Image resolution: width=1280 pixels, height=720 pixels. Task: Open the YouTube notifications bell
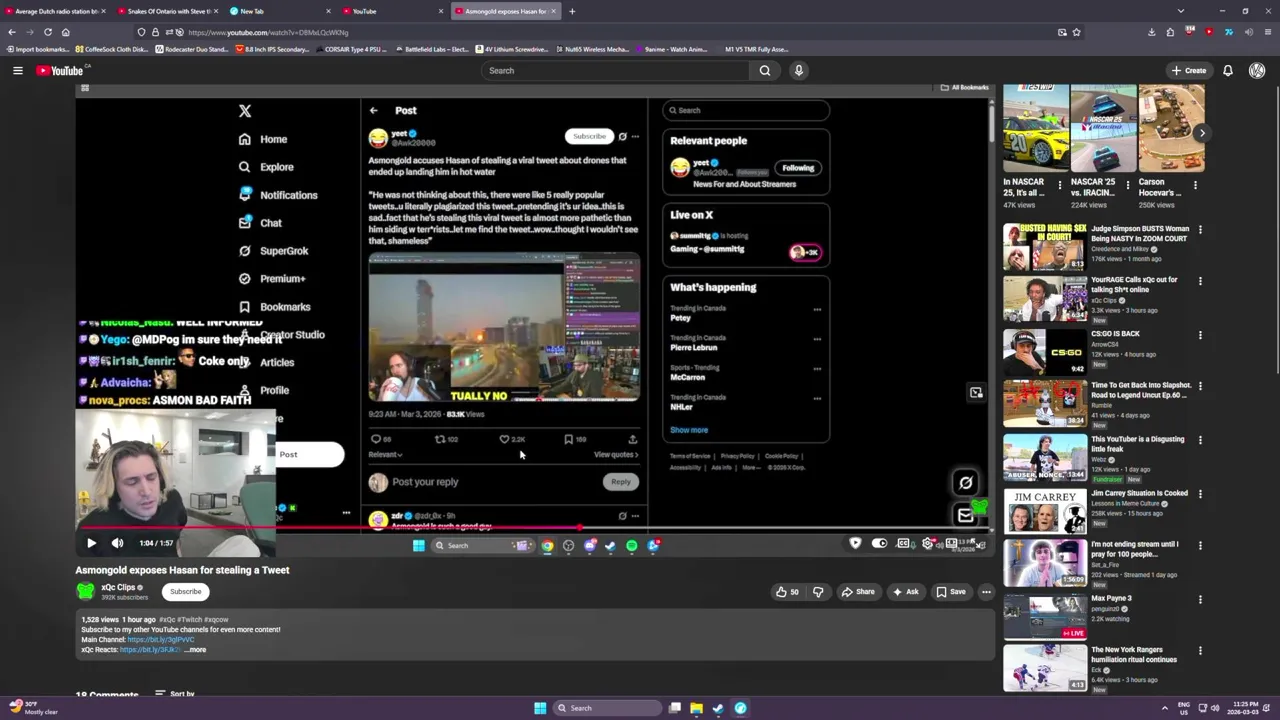1227,70
